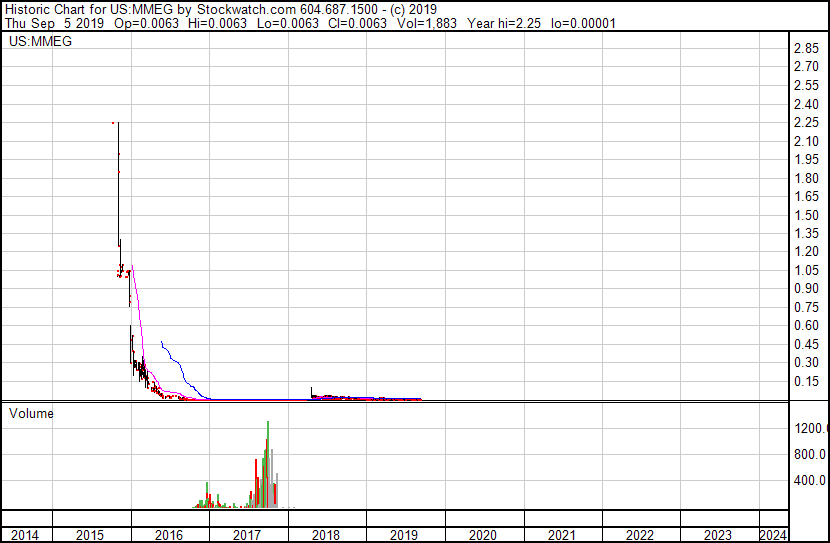Click the 1.05 price axis value
The height and width of the screenshot is (543, 830).
[807, 270]
